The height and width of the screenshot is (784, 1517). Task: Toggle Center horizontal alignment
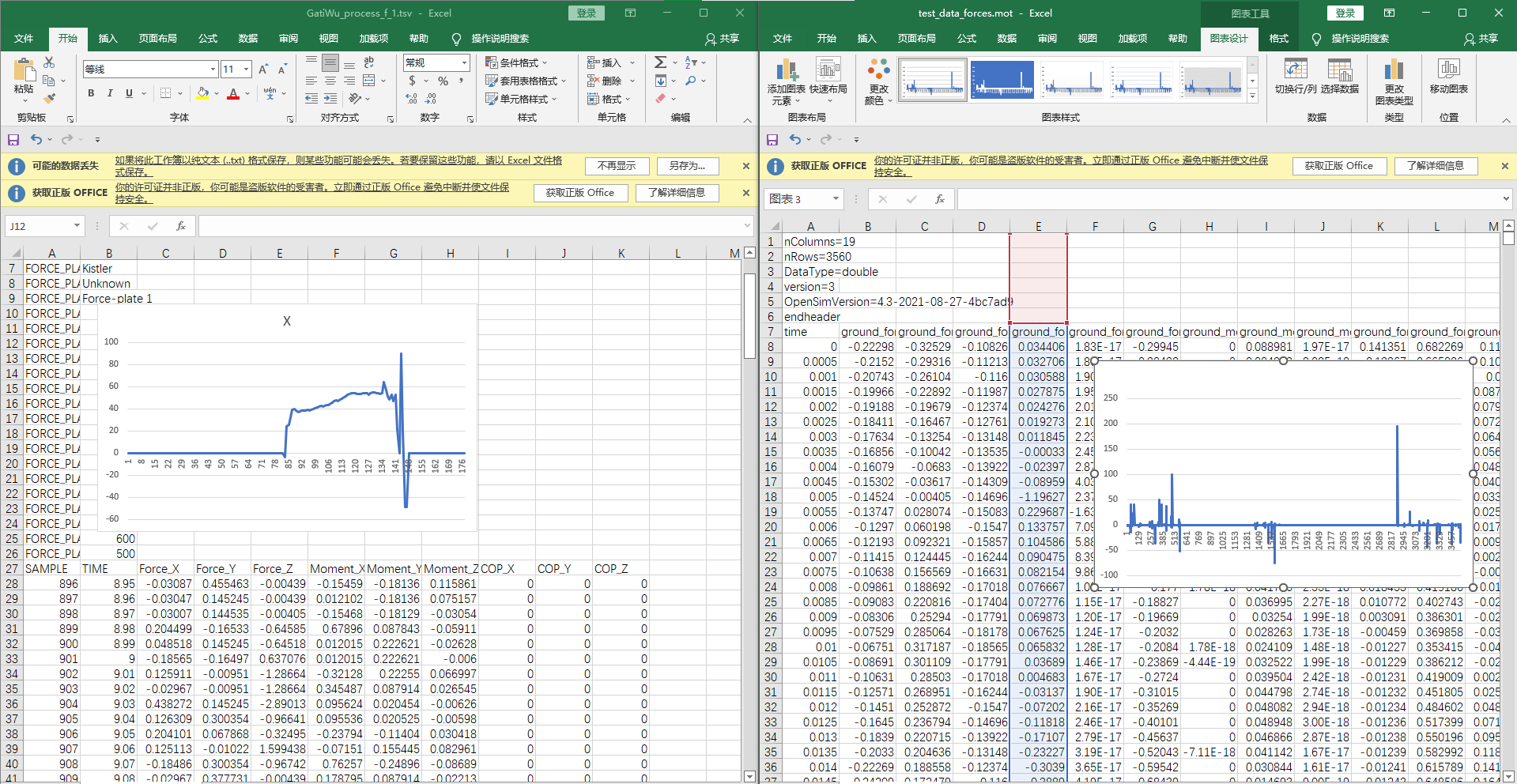point(330,81)
